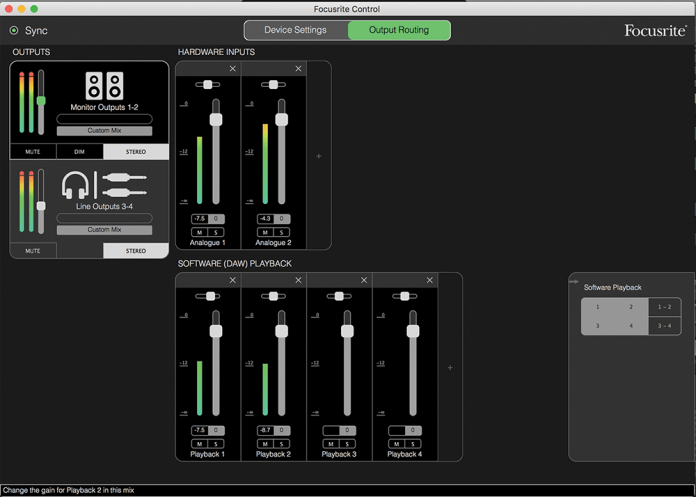Mute the Playback 2 channel

click(x=265, y=444)
